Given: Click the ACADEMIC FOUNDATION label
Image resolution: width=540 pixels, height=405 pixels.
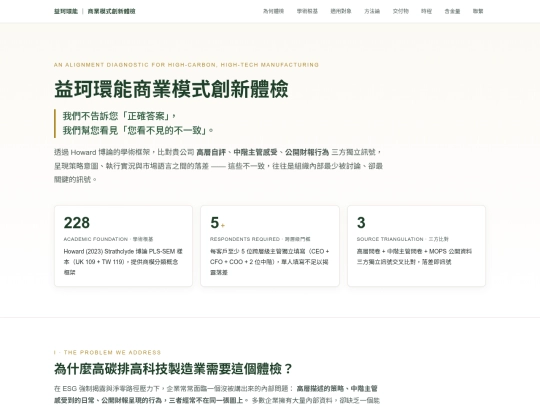Looking at the screenshot, I should 108,239.
